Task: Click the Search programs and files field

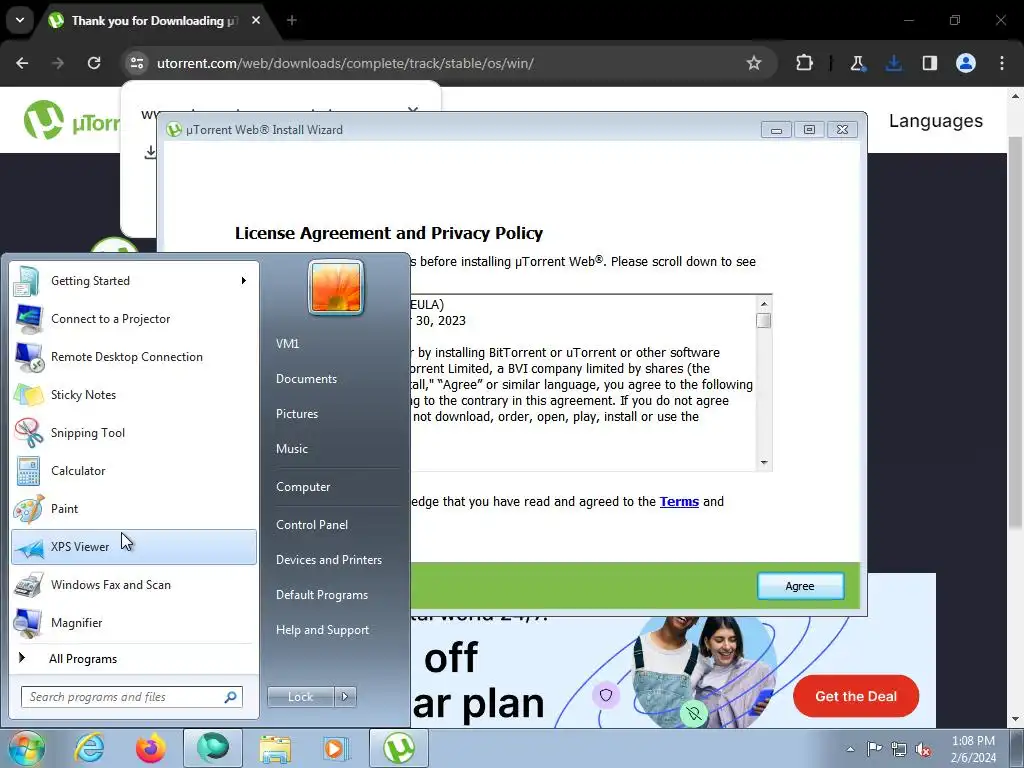Action: pyautogui.click(x=132, y=697)
